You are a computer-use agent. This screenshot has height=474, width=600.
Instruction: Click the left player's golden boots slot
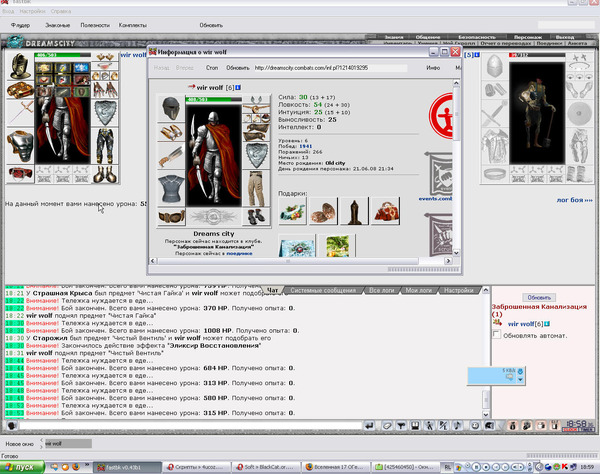[x=105, y=174]
